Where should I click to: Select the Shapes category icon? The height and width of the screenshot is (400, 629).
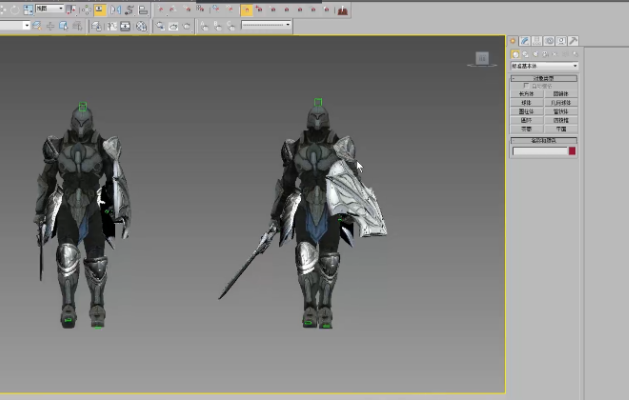click(x=524, y=54)
